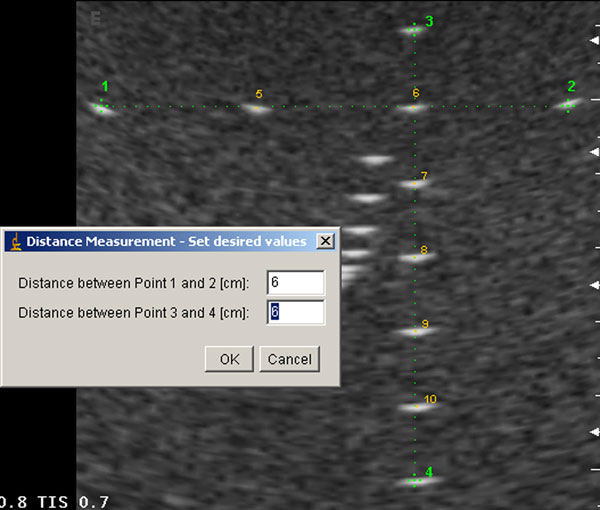The image size is (600, 510).
Task: Focus the Point 1 and 2 distance field
Action: pos(296,283)
